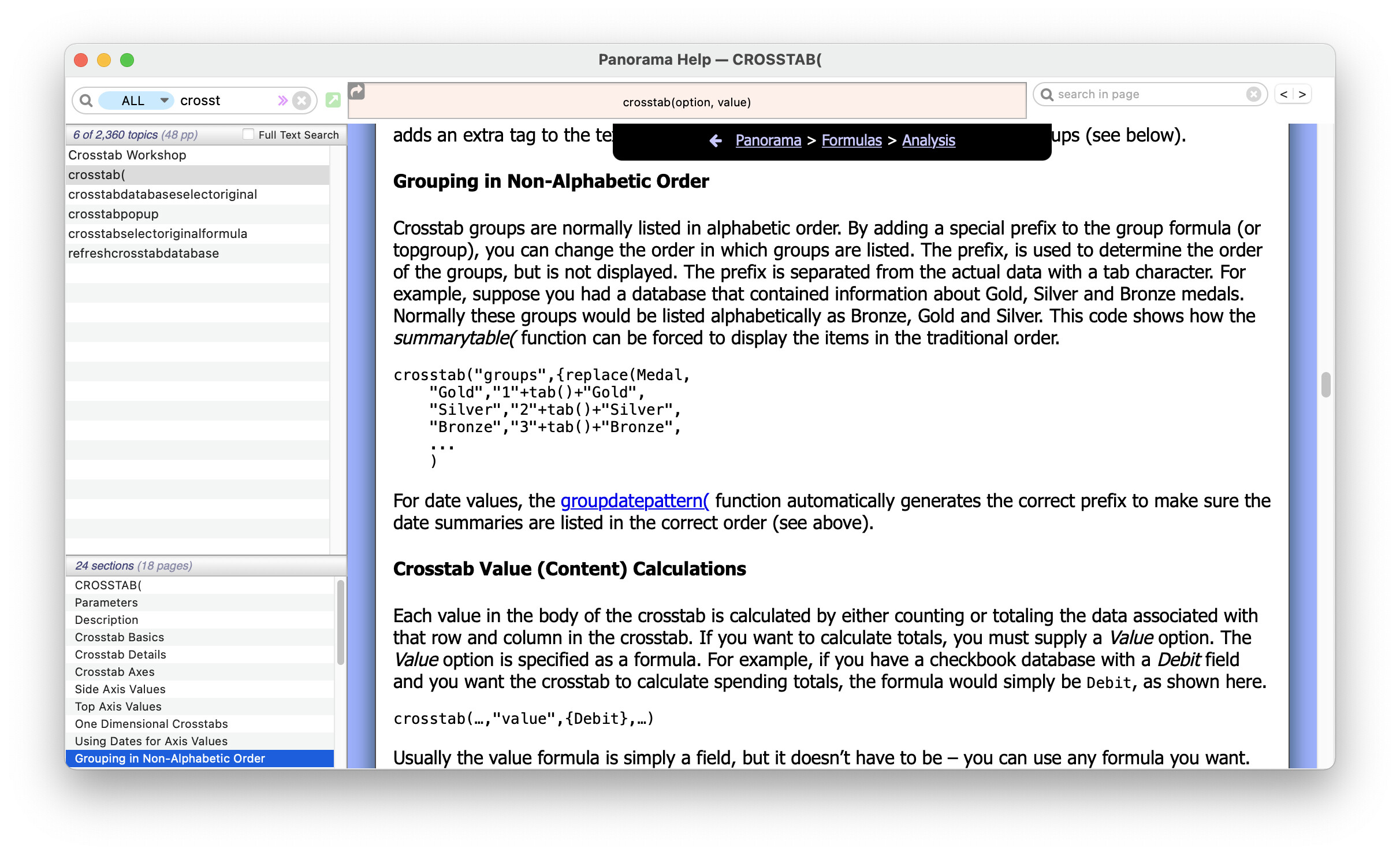The height and width of the screenshot is (855, 1400).
Task: Follow the Formulas breadcrumb link
Action: (x=851, y=140)
